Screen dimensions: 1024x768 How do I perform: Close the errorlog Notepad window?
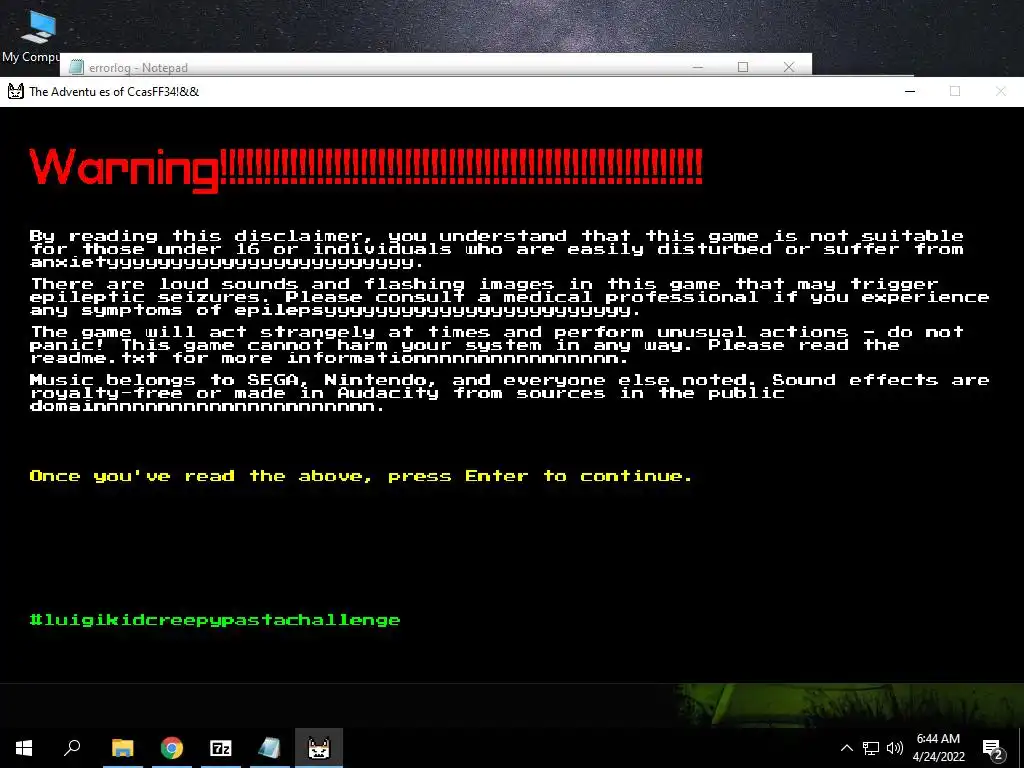coord(789,67)
